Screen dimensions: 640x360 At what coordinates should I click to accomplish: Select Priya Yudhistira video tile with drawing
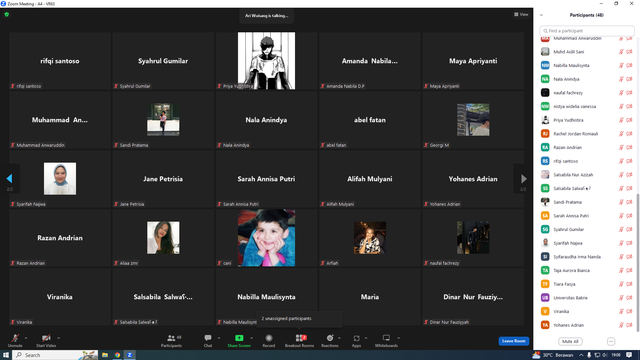(266, 61)
